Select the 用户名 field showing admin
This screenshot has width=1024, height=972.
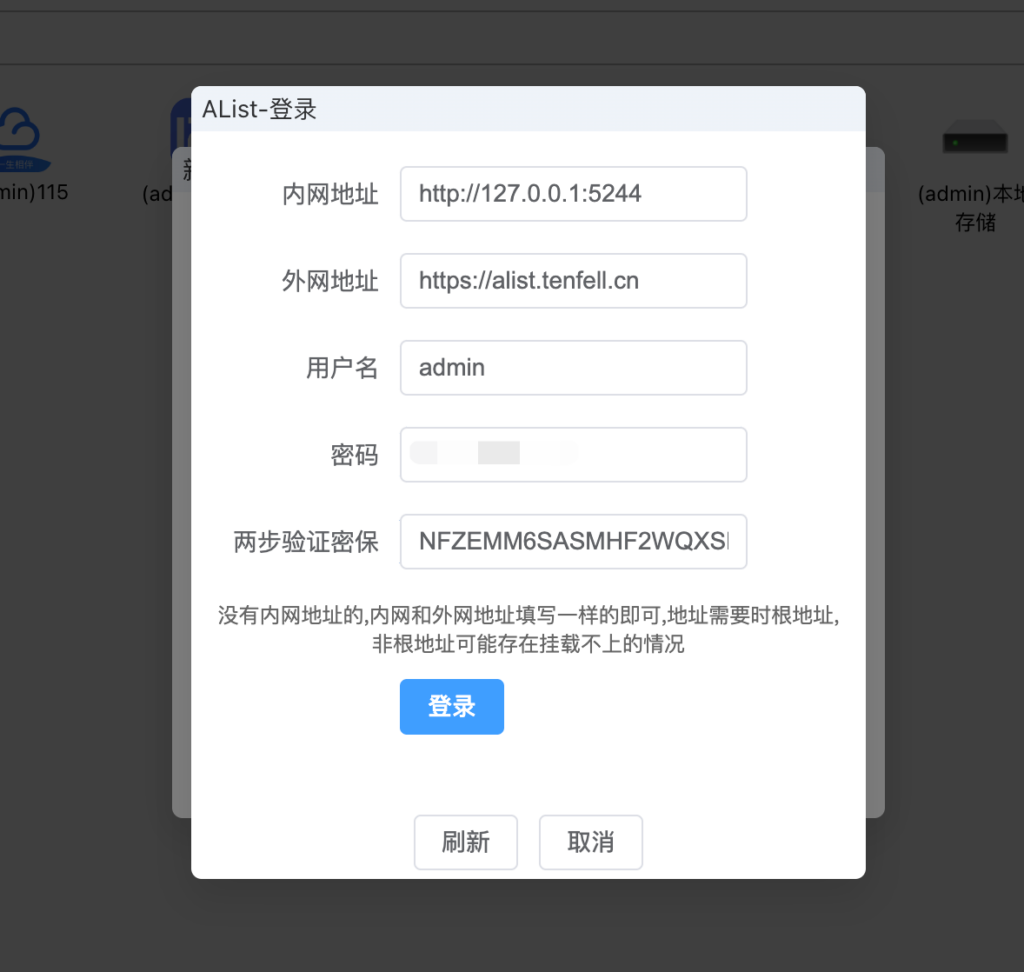click(573, 368)
